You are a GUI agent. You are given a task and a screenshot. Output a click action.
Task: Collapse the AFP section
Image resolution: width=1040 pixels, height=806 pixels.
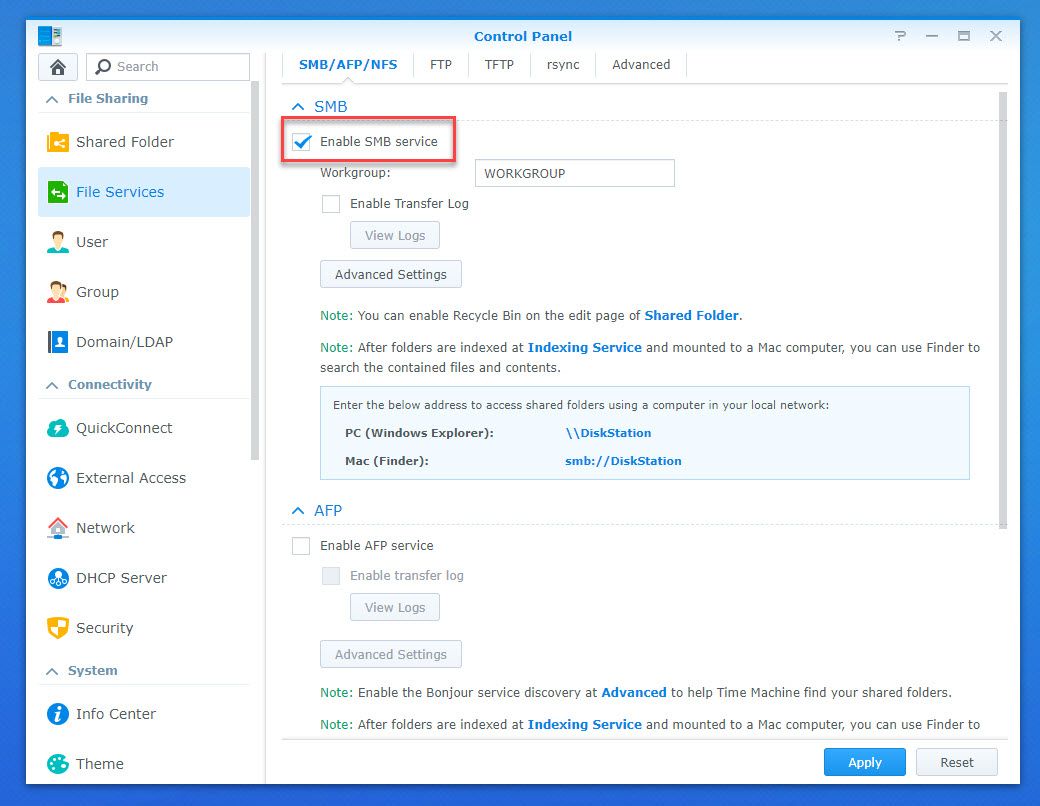click(298, 511)
